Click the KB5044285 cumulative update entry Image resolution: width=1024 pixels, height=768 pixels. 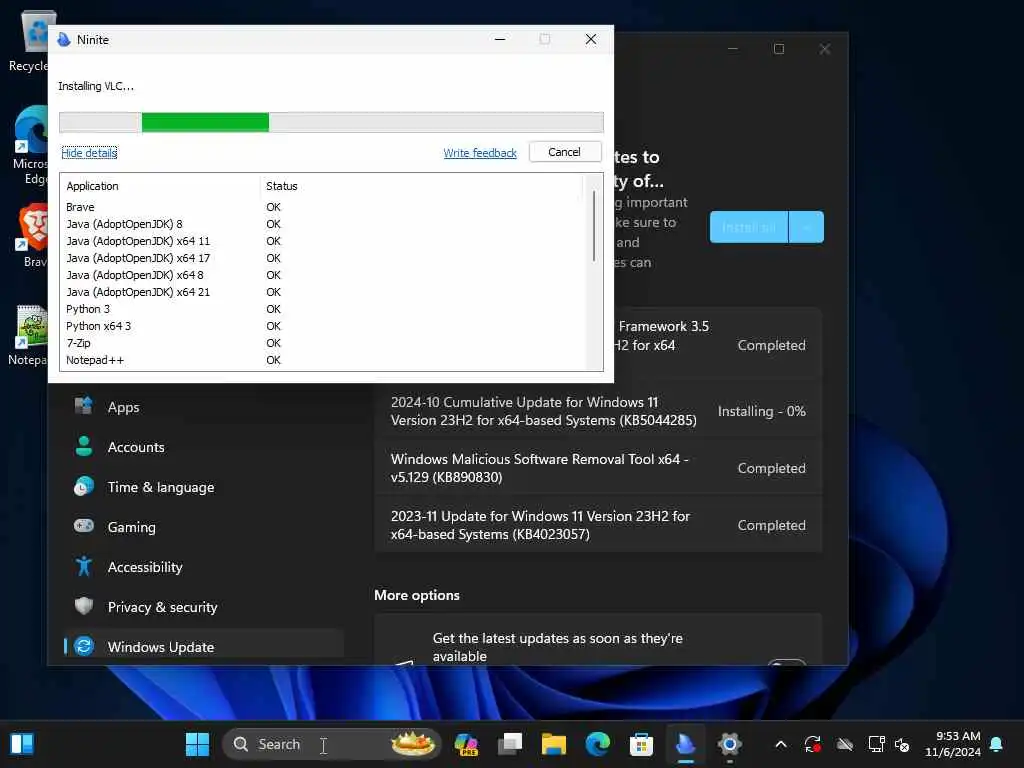[598, 411]
